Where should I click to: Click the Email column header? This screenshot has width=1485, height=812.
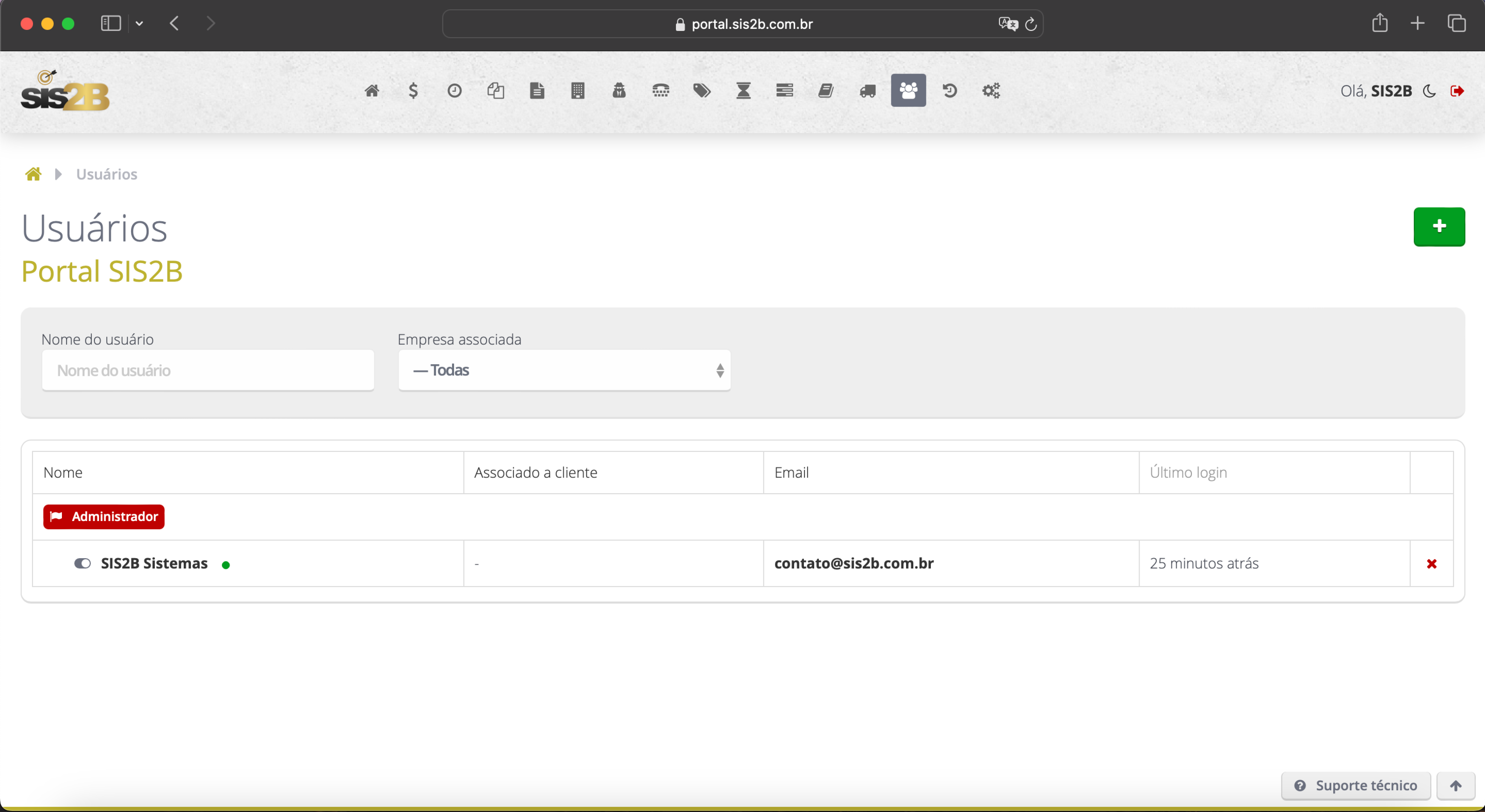[792, 473]
